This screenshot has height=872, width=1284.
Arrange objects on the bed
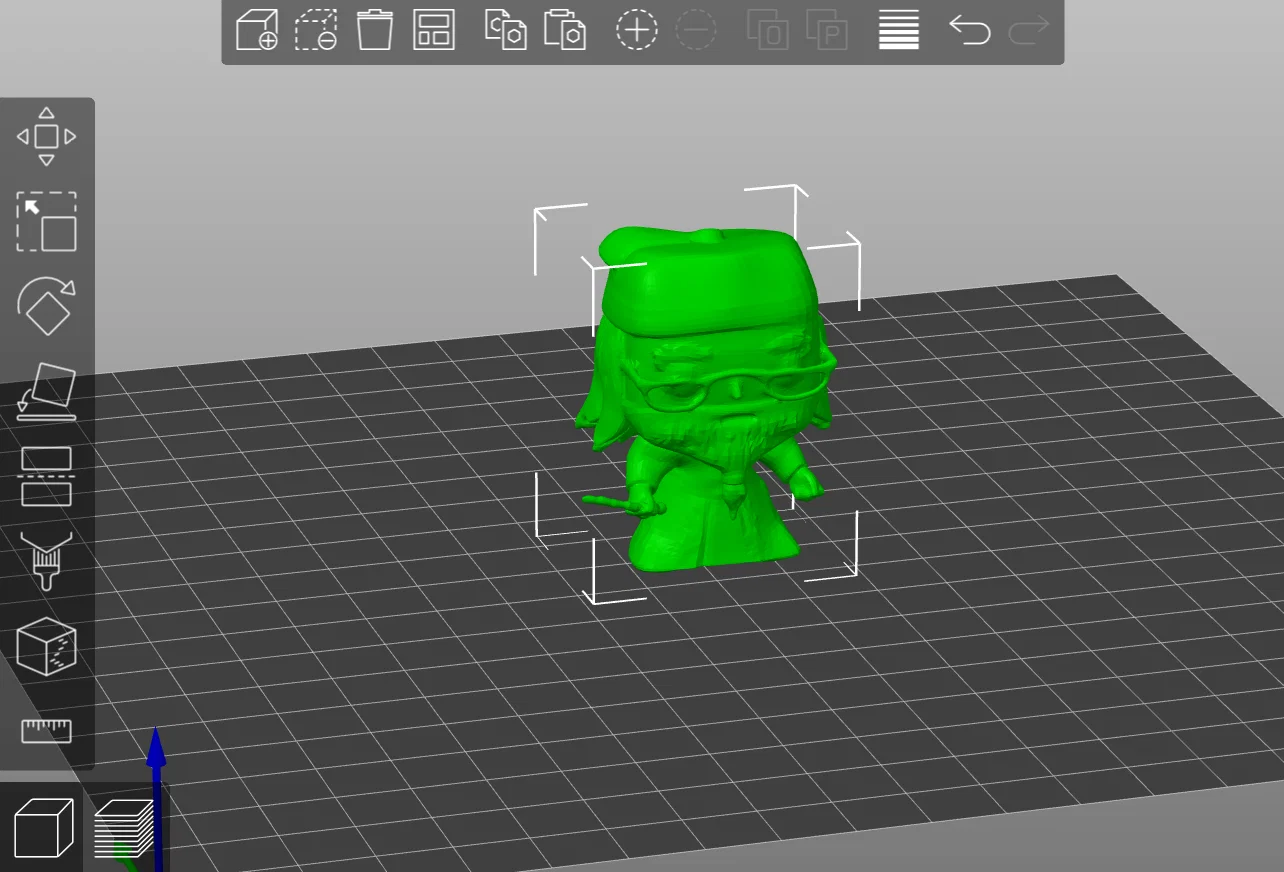tap(434, 30)
